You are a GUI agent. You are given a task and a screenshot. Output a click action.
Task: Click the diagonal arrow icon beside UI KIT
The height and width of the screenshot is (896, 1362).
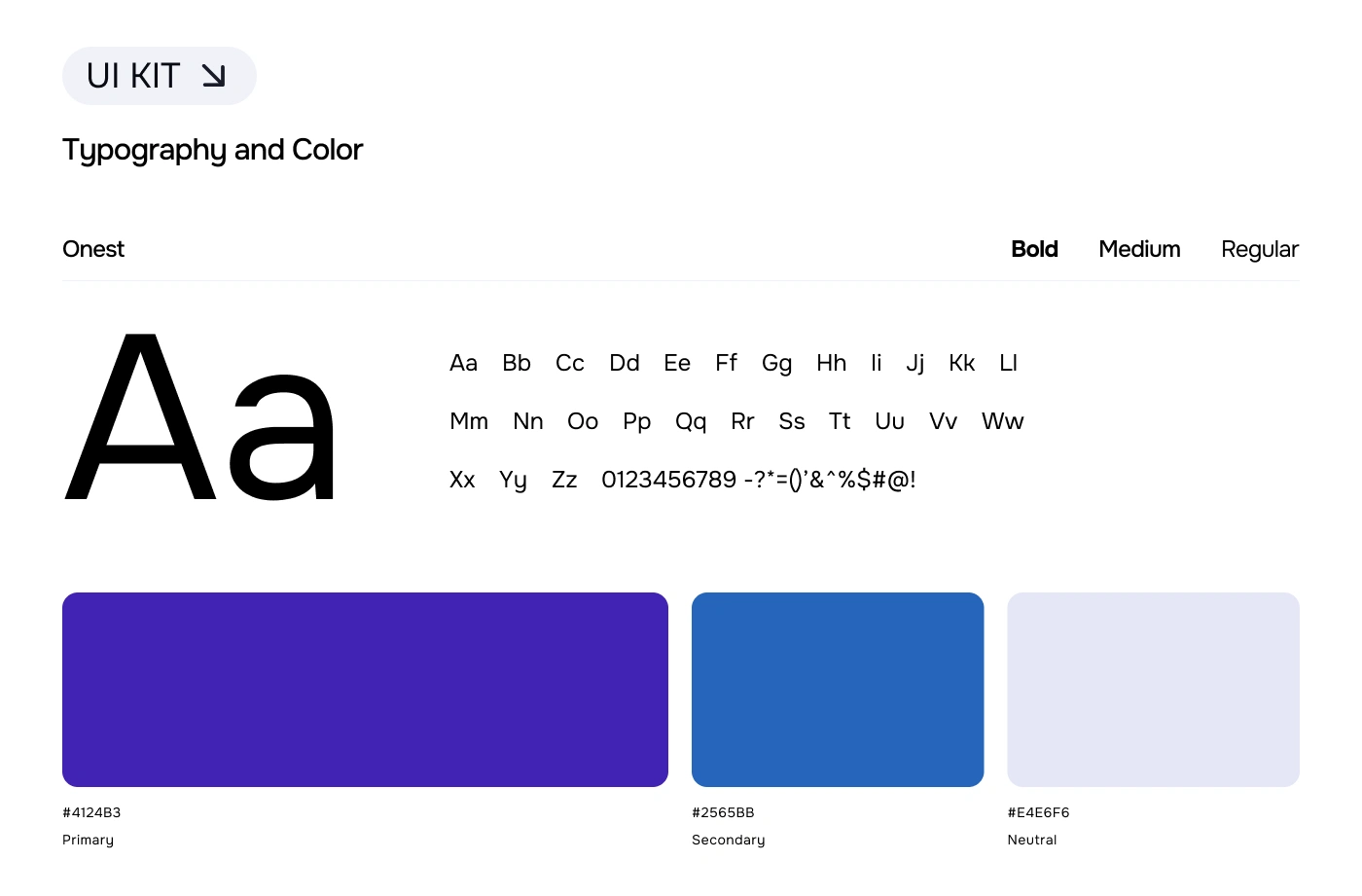pos(214,76)
